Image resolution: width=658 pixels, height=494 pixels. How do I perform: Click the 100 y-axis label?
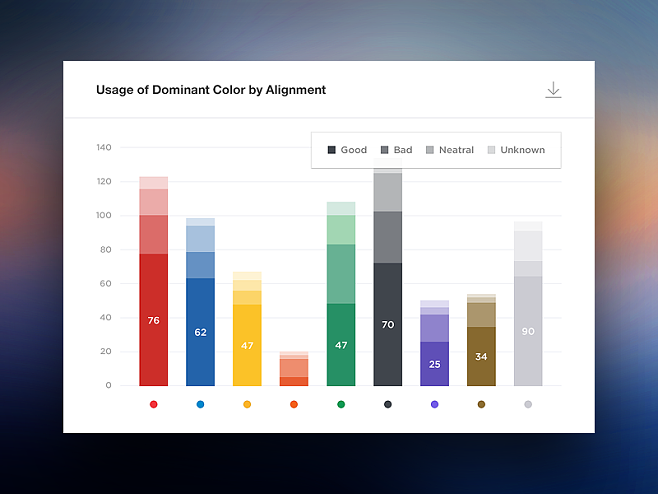point(104,215)
